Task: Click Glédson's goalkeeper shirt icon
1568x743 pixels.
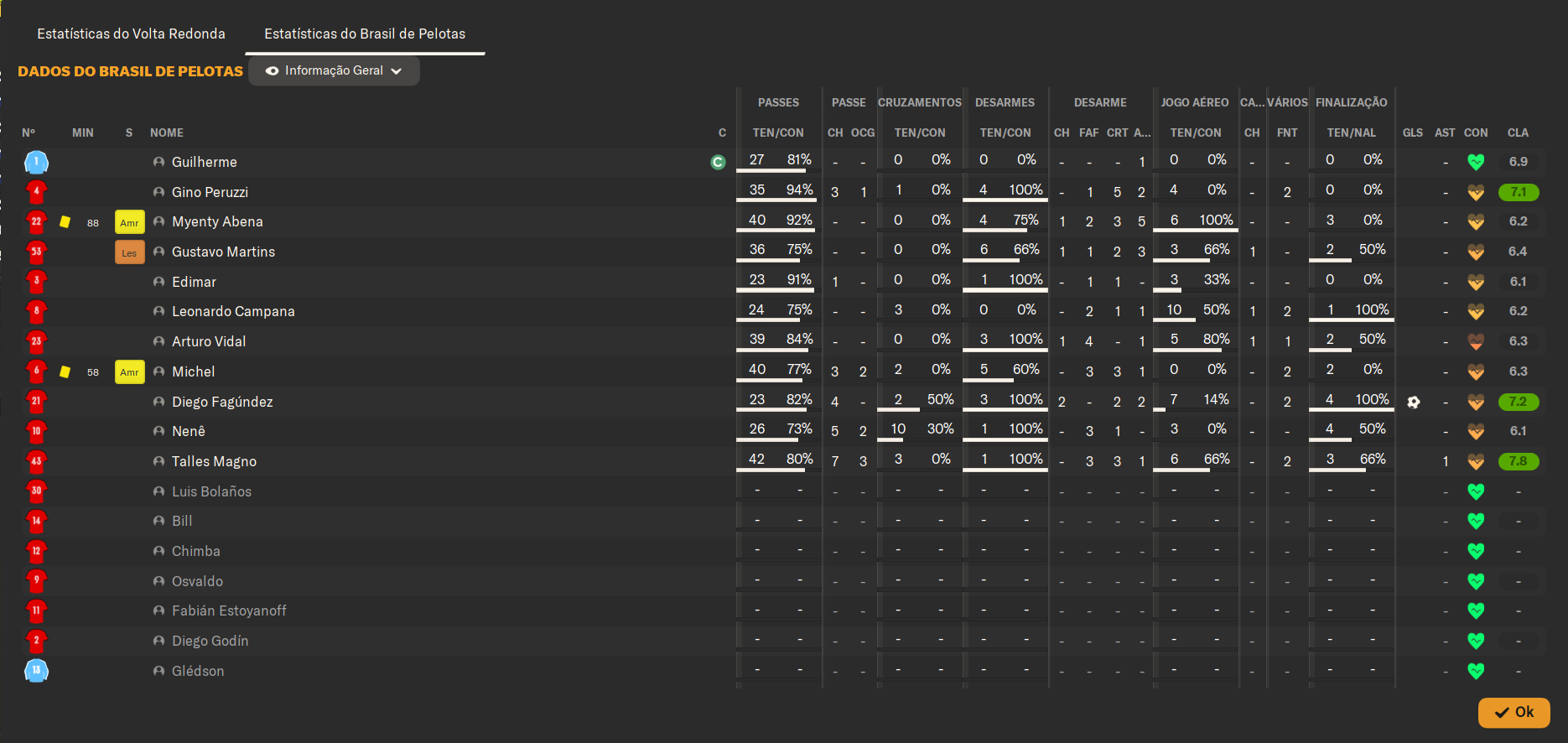Action: tap(36, 671)
